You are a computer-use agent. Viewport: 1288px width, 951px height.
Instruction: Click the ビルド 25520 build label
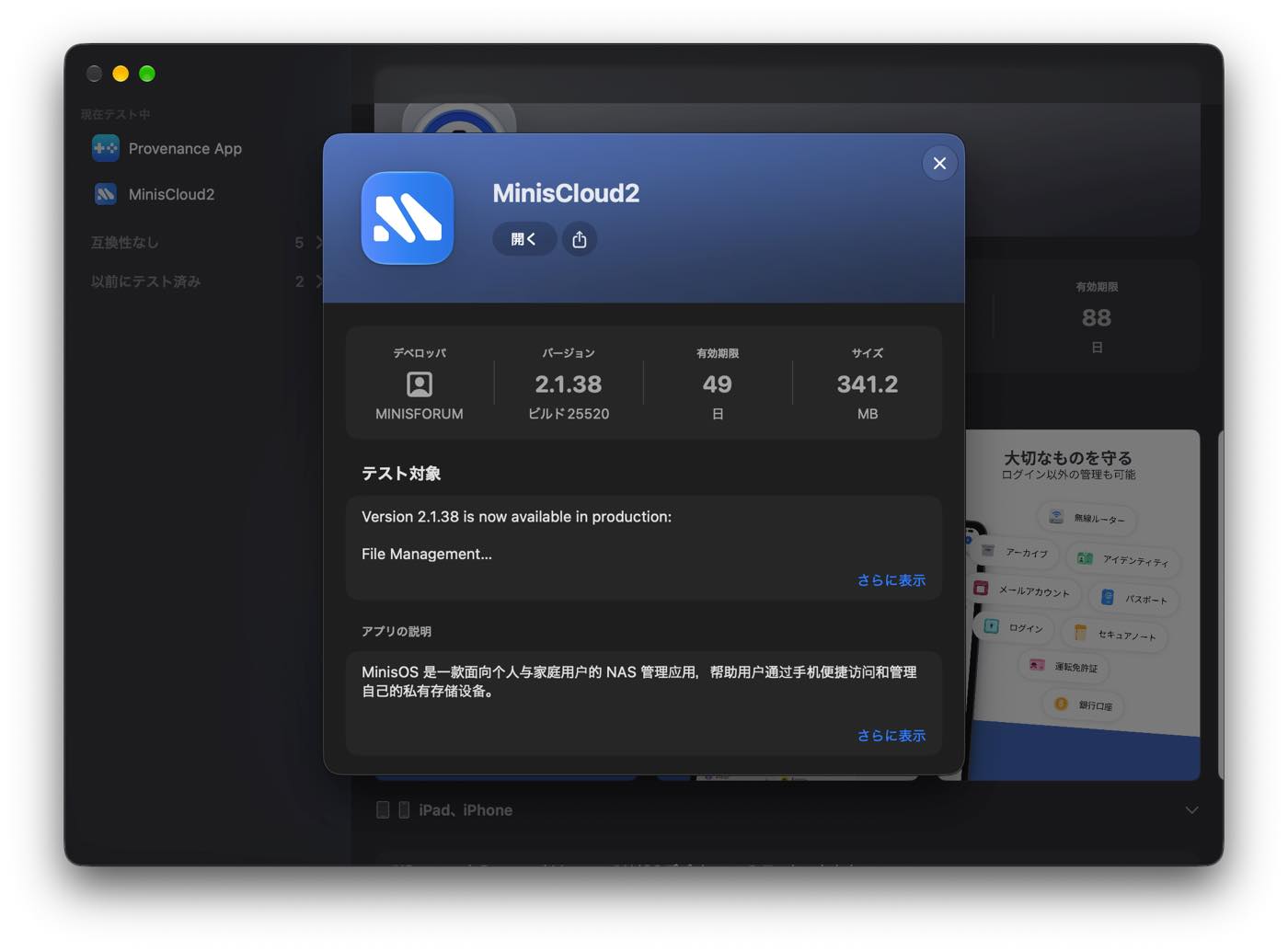tap(569, 414)
